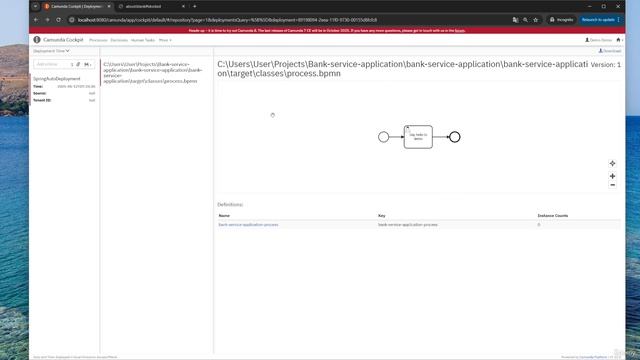640x360 pixels.
Task: Open a new browser tab with plus
Action: click(195, 7)
